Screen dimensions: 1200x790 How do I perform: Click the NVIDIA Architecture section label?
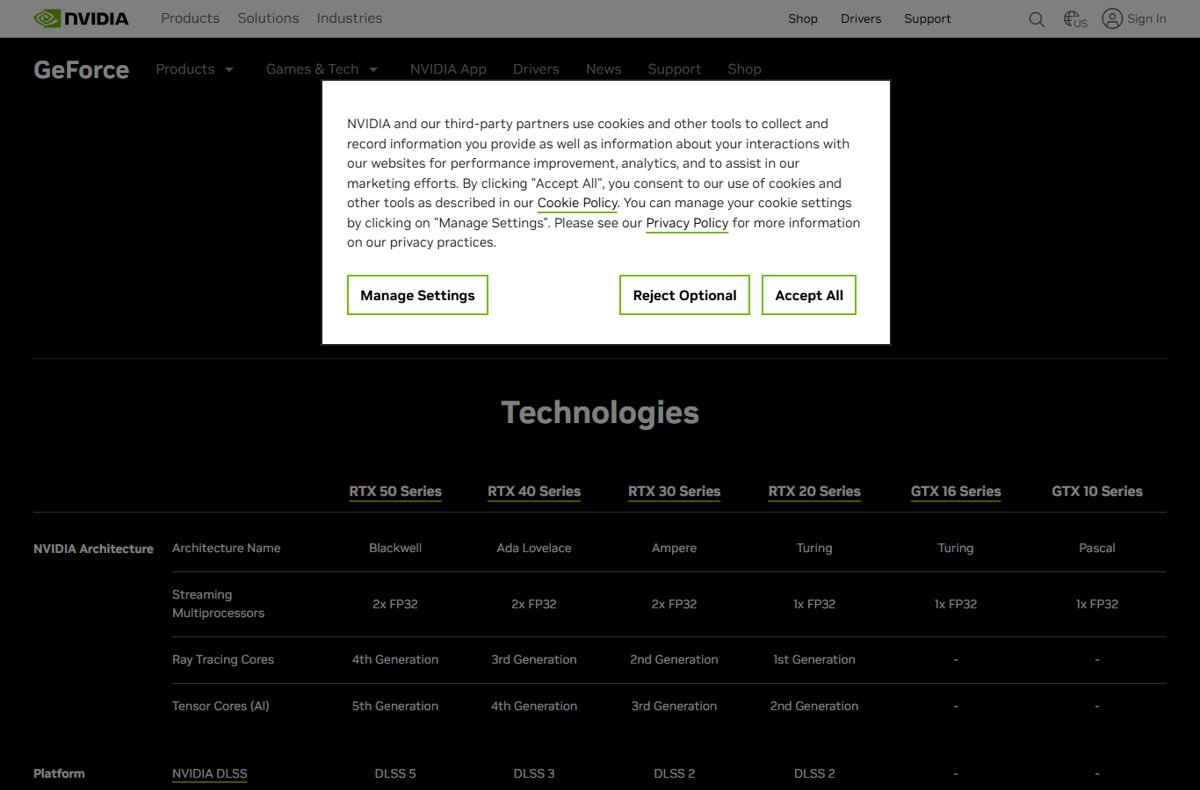click(x=93, y=549)
